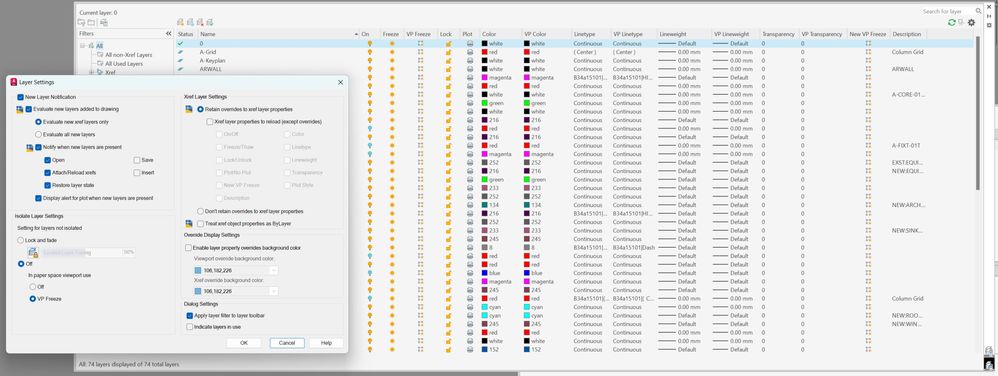Click the Status column header
998x376 pixels.
coord(186,34)
